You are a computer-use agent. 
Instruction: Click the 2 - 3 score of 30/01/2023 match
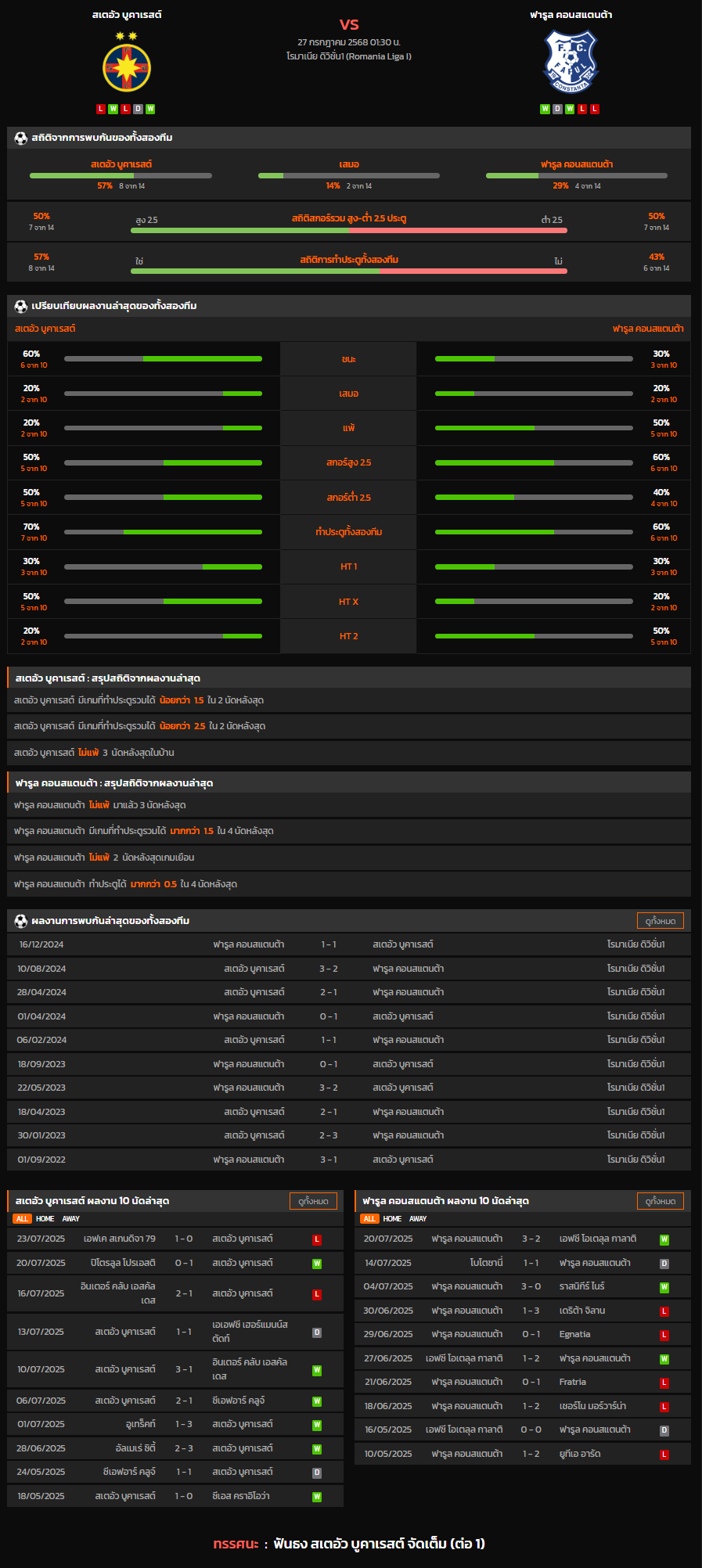click(x=329, y=1135)
